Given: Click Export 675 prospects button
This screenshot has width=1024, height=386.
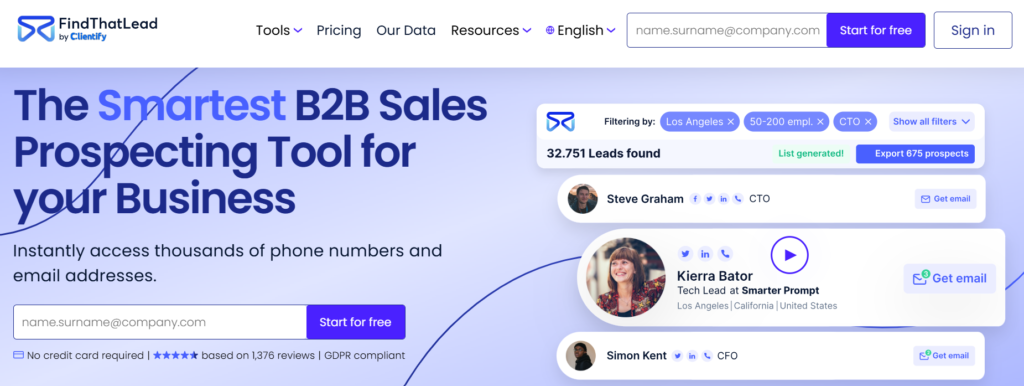Looking at the screenshot, I should pos(916,154).
